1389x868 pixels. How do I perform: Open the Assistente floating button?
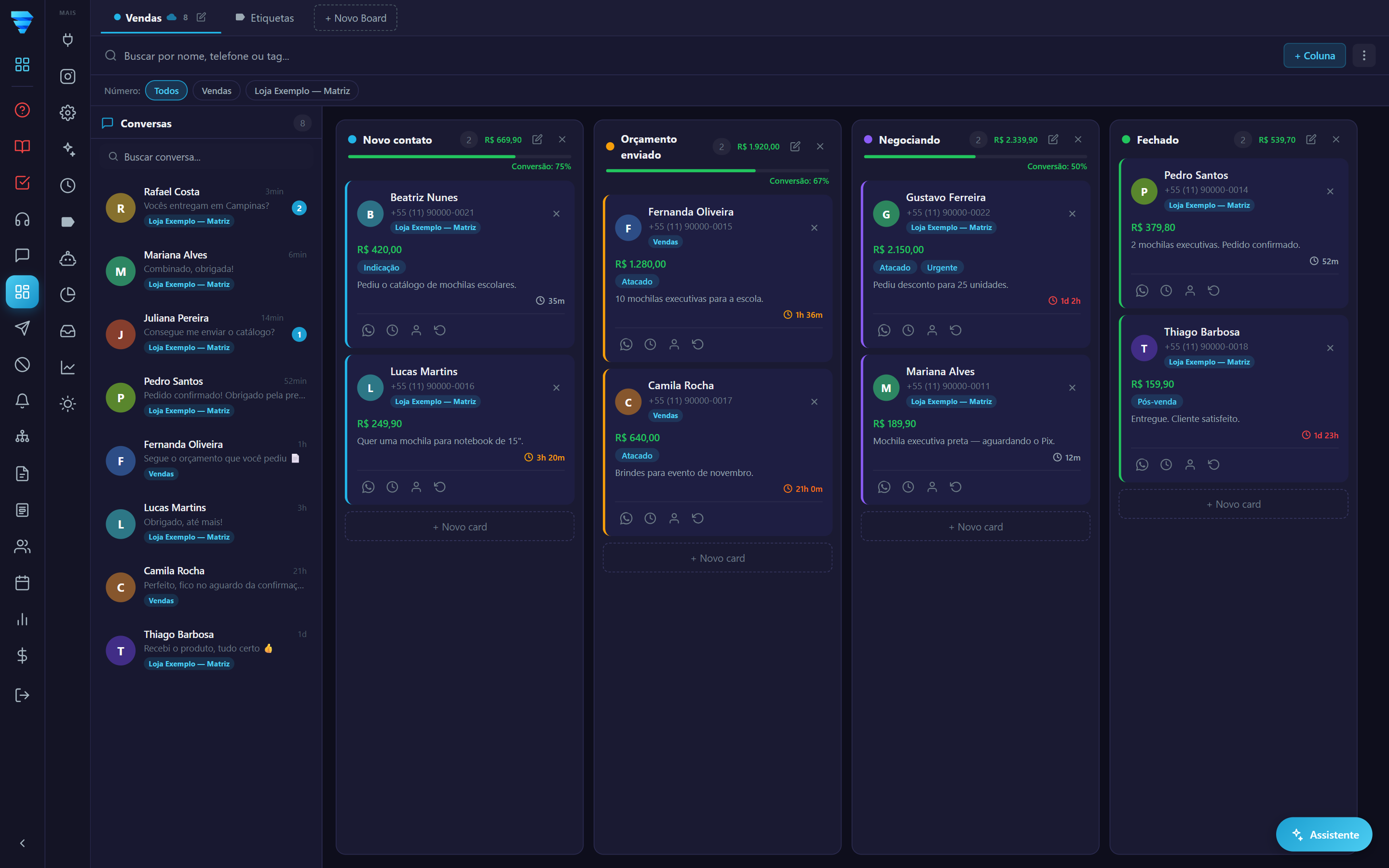(x=1324, y=834)
